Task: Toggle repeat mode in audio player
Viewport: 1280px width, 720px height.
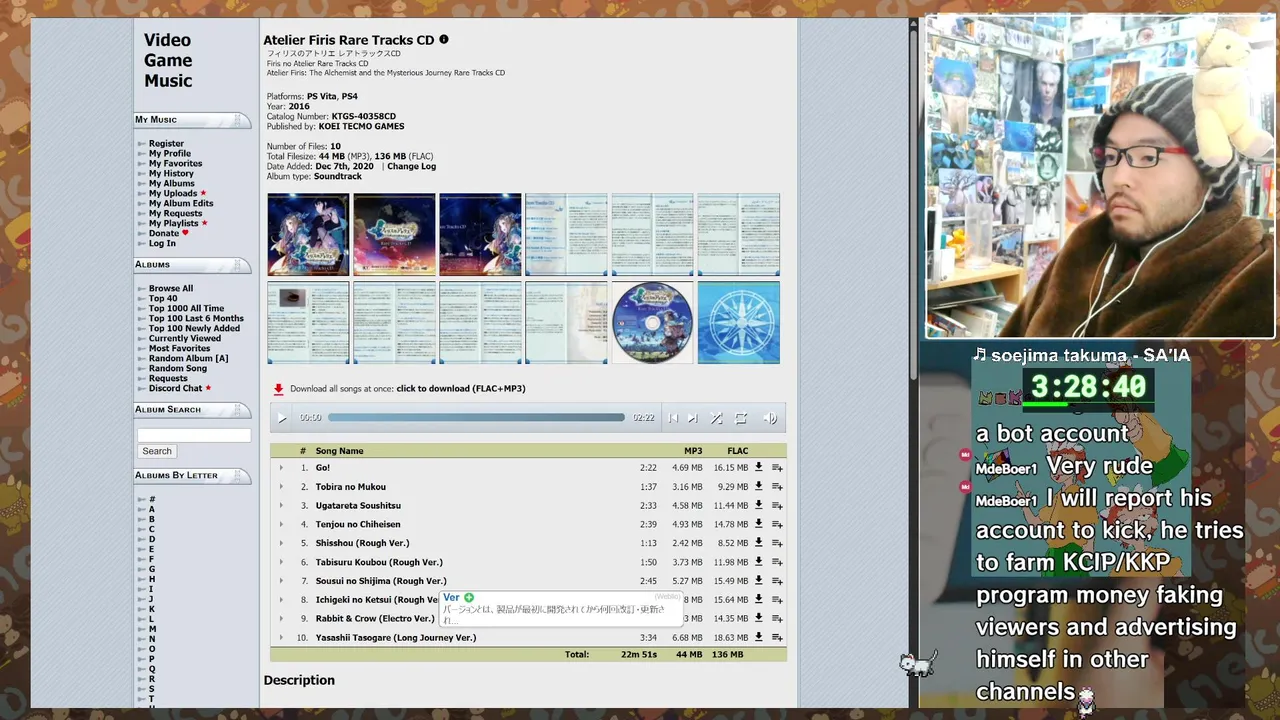Action: coord(741,418)
